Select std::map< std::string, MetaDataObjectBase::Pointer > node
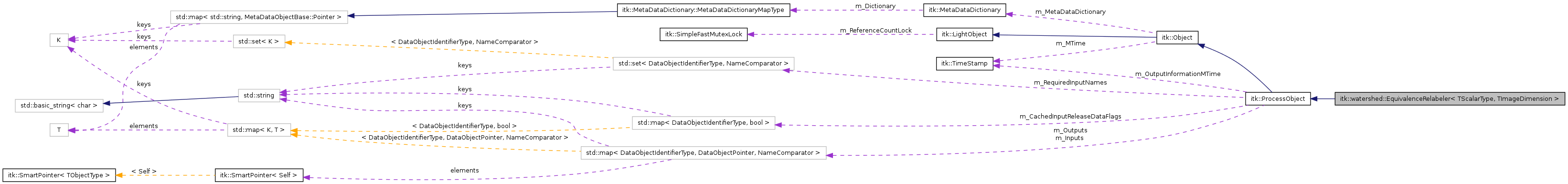The image size is (1568, 184). 259,17
